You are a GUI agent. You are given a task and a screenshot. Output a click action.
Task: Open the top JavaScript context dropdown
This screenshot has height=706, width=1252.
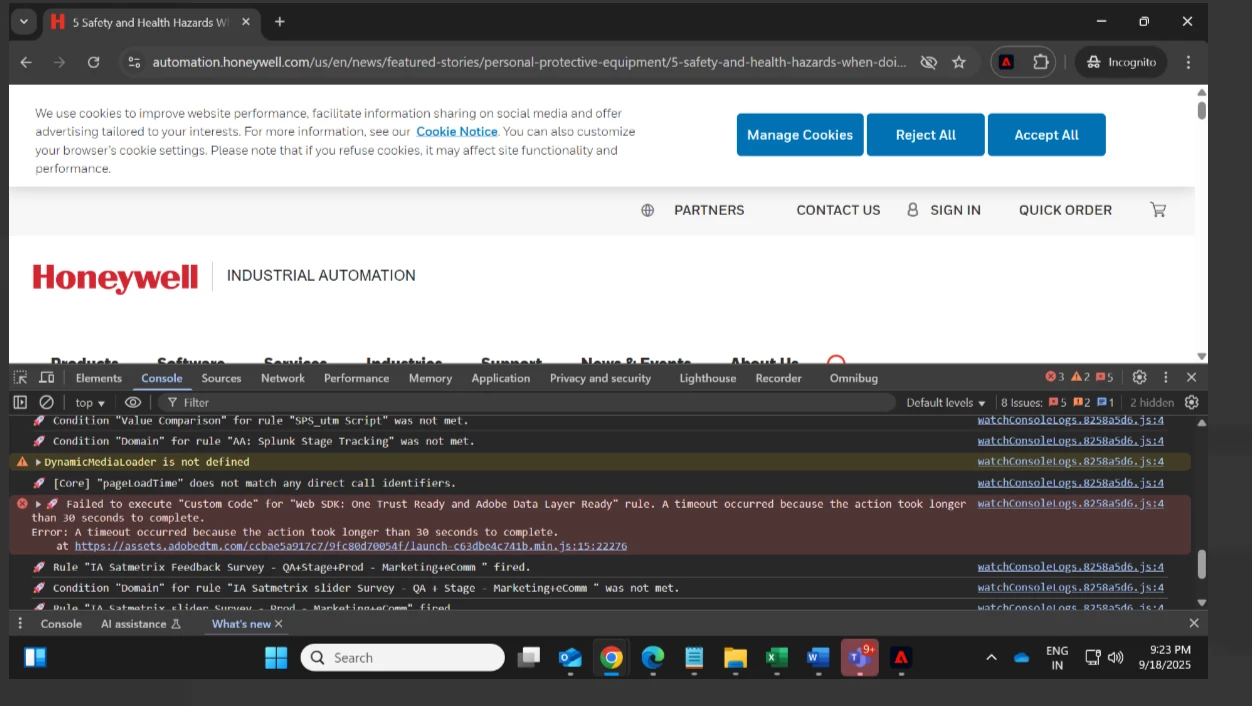pyautogui.click(x=91, y=402)
